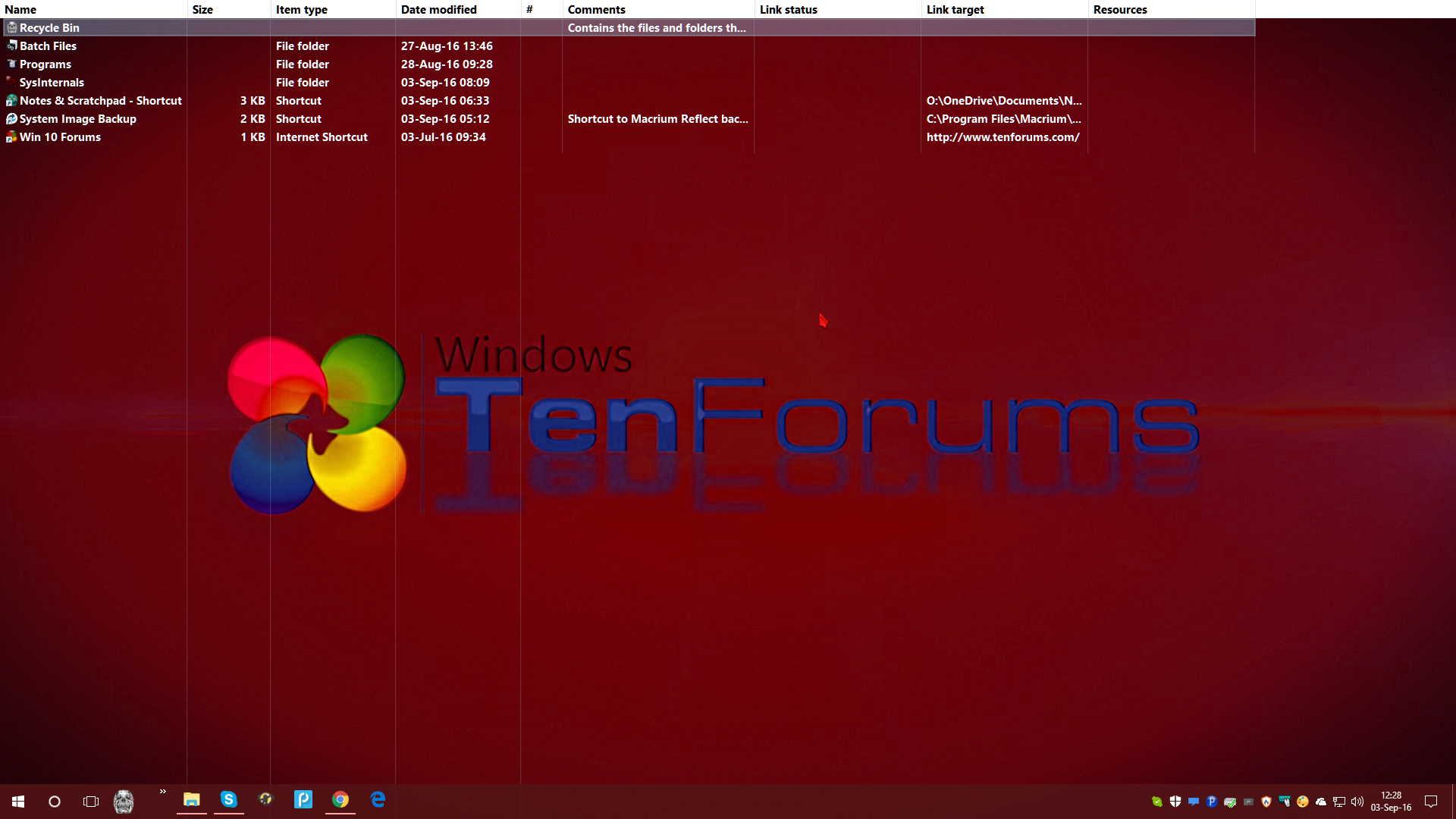Screen dimensions: 1456x819
Task: Open File Explorer from the taskbar
Action: coord(191,800)
